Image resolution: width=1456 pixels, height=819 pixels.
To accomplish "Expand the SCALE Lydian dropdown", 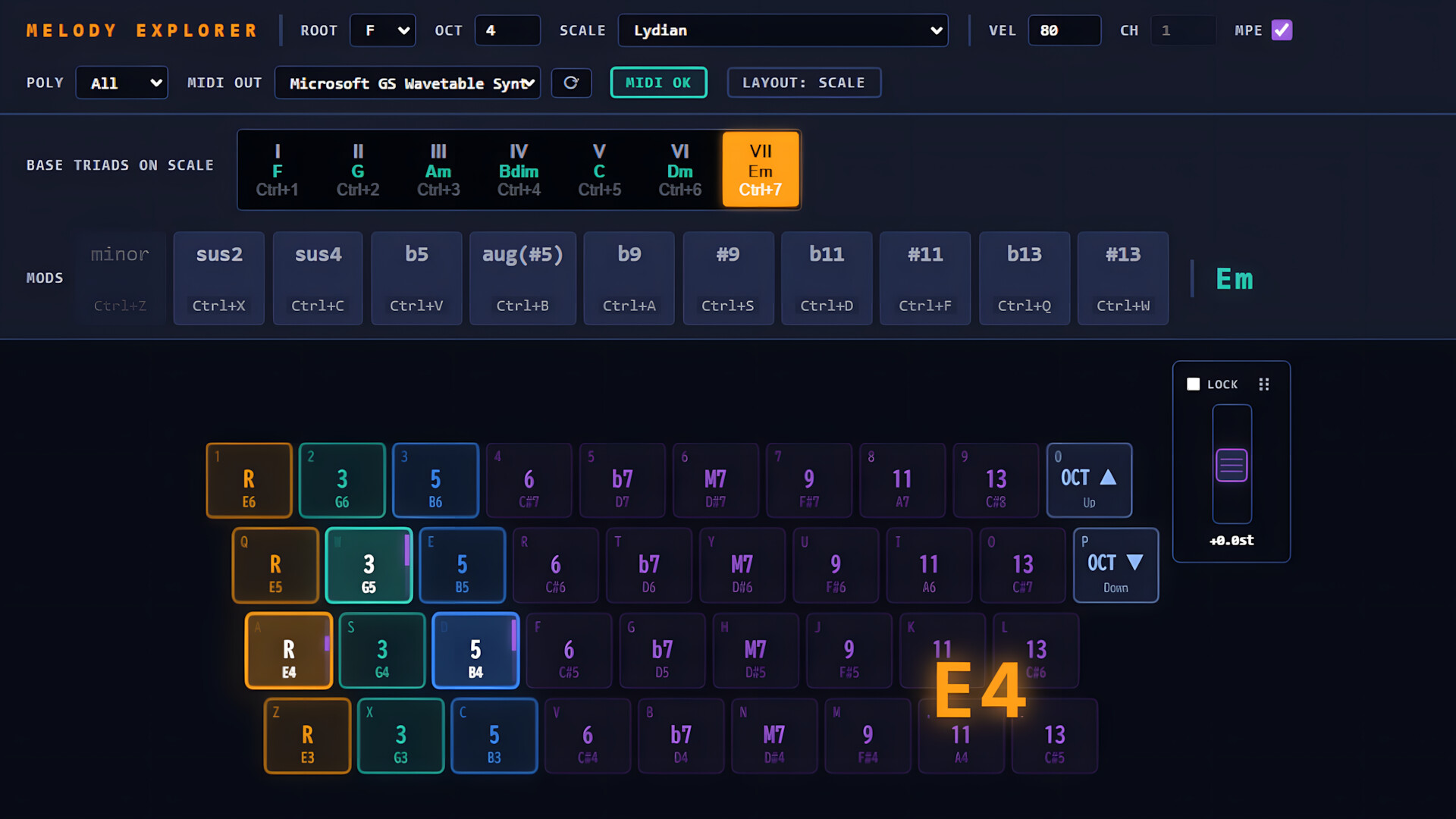I will pos(783,30).
